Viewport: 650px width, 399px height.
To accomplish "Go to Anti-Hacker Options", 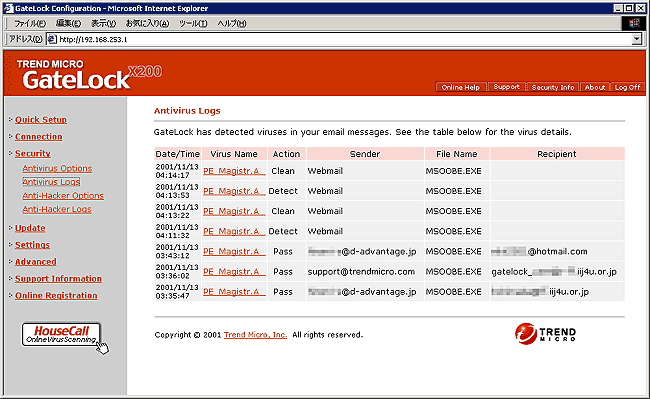I will tap(63, 196).
